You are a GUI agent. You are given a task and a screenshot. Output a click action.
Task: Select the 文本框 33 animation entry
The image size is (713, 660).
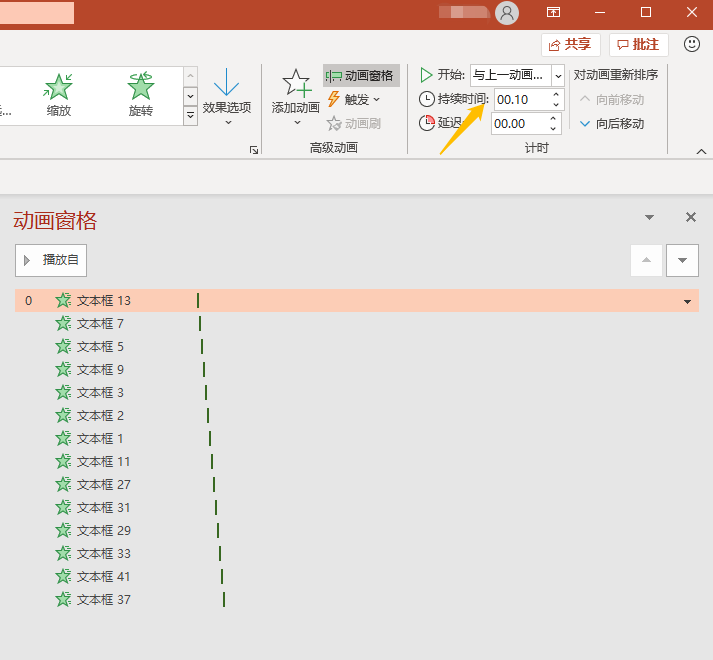[x=357, y=554]
